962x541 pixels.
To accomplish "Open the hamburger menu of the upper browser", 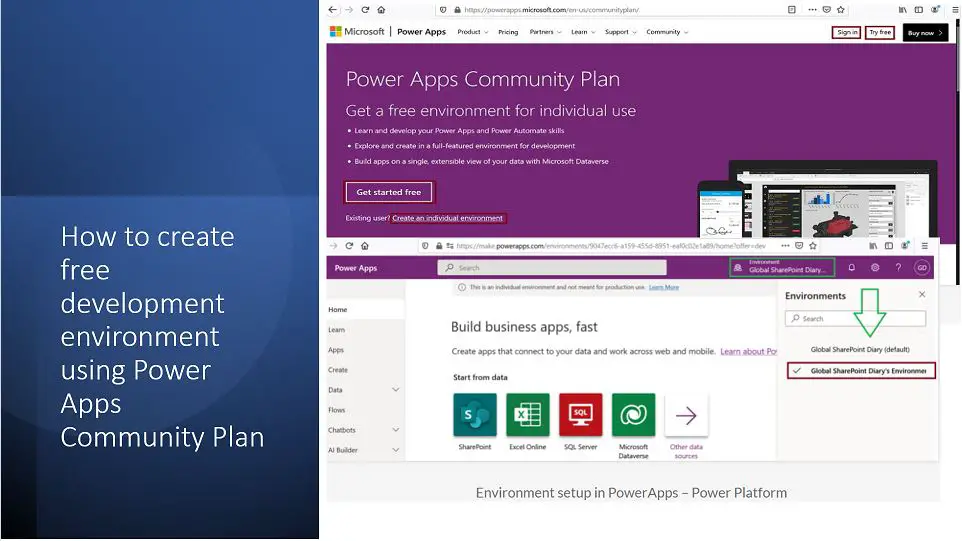I will 955,10.
